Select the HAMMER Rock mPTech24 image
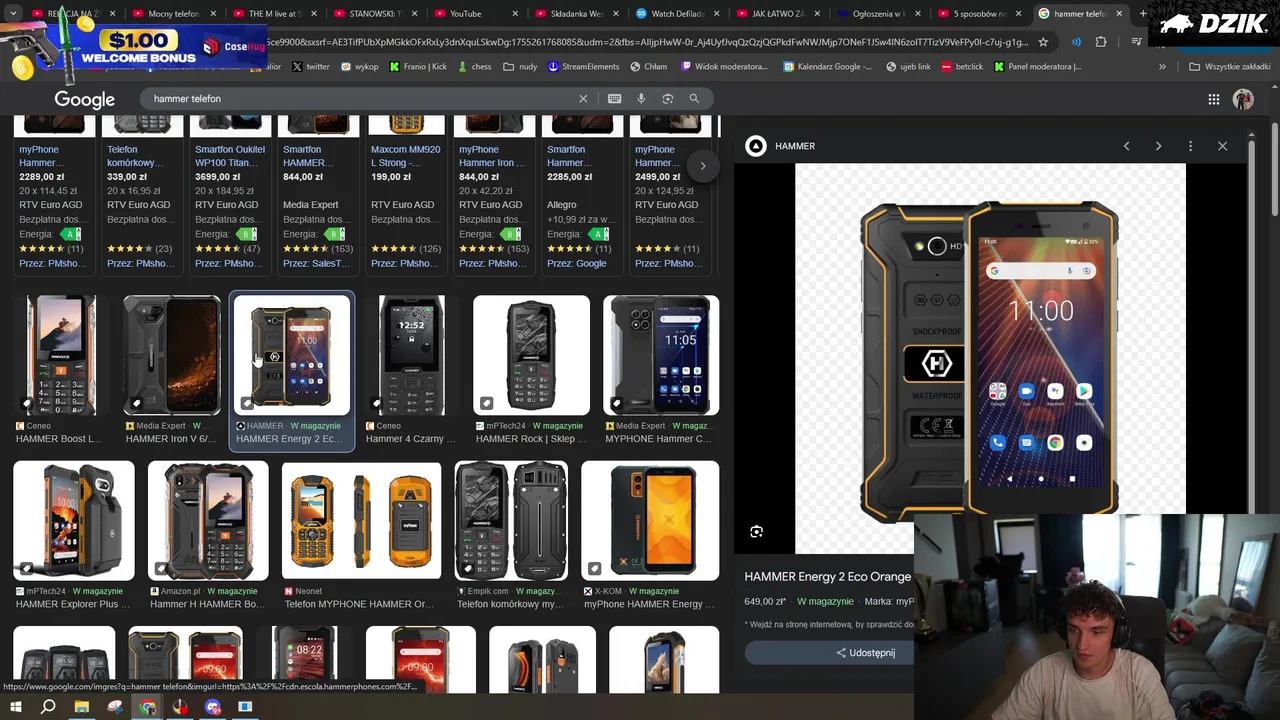 pos(531,355)
